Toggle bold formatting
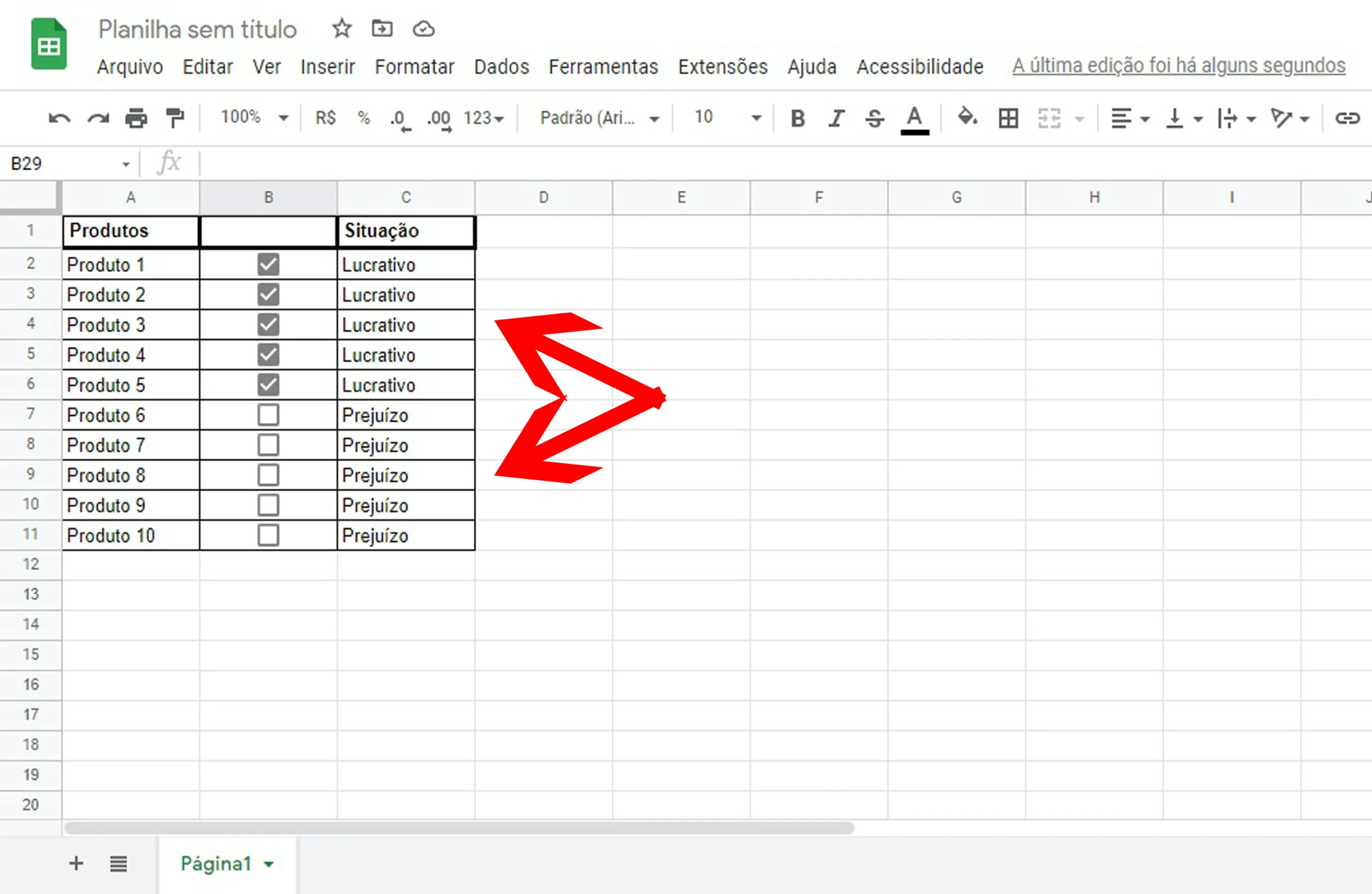Image resolution: width=1372 pixels, height=894 pixels. pos(798,119)
